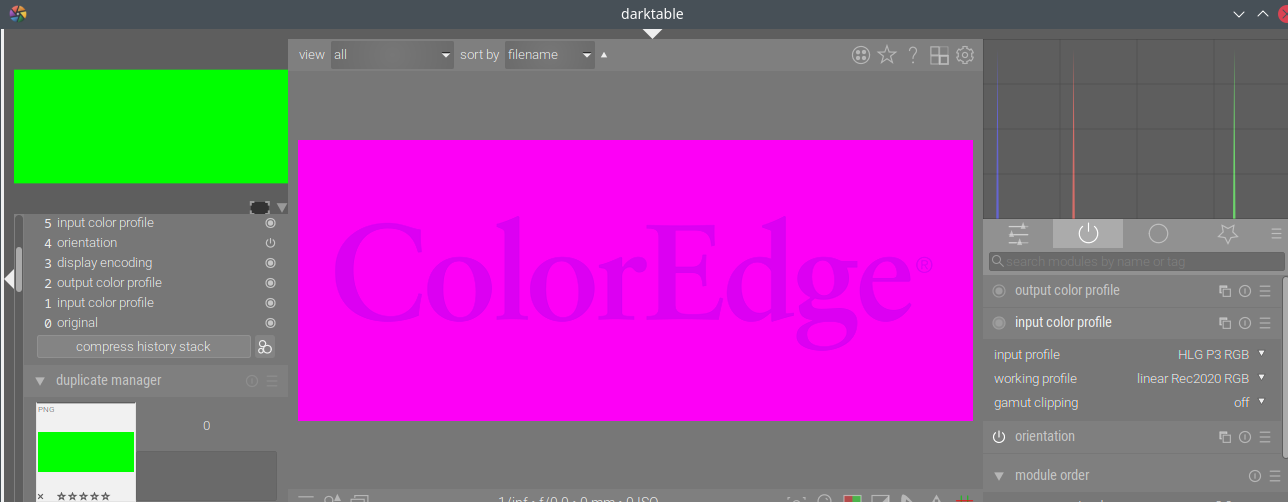Screen dimensions: 1288x502
Task: Collapse the duplicate manager panel
Action: coord(40,381)
